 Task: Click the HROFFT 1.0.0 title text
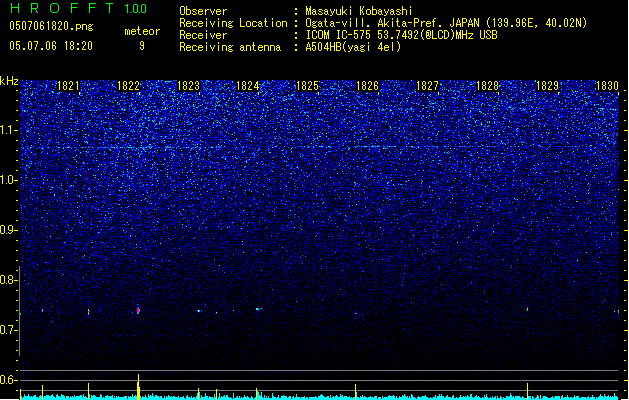78,8
